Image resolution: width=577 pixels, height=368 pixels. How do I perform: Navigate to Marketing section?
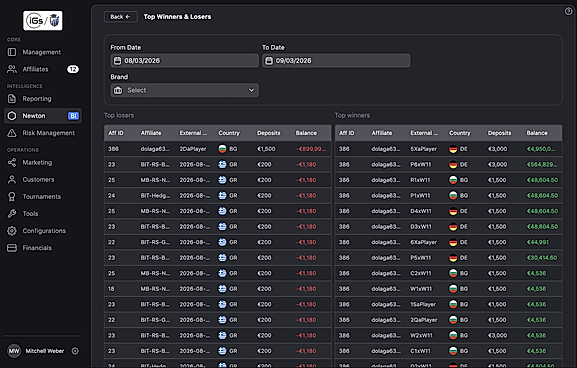click(43, 162)
